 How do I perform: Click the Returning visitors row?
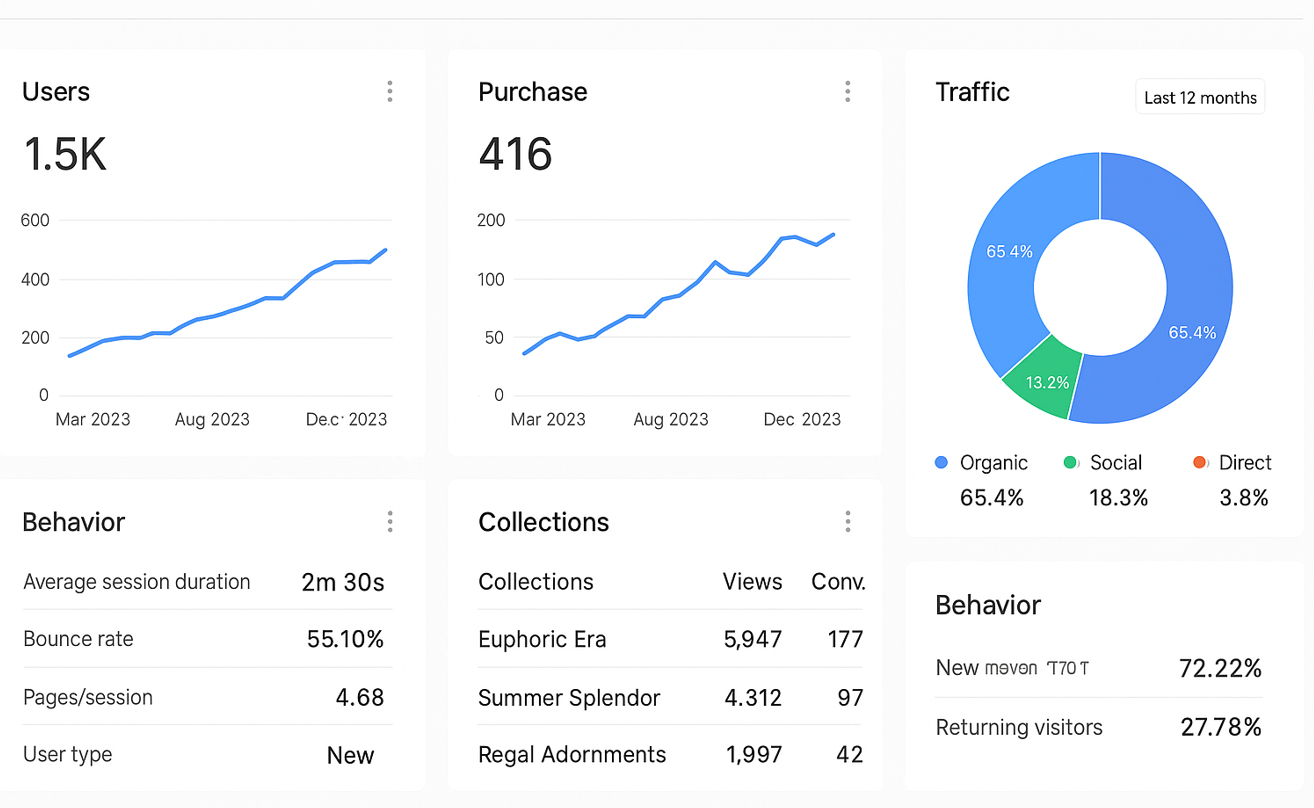[x=1098, y=727]
